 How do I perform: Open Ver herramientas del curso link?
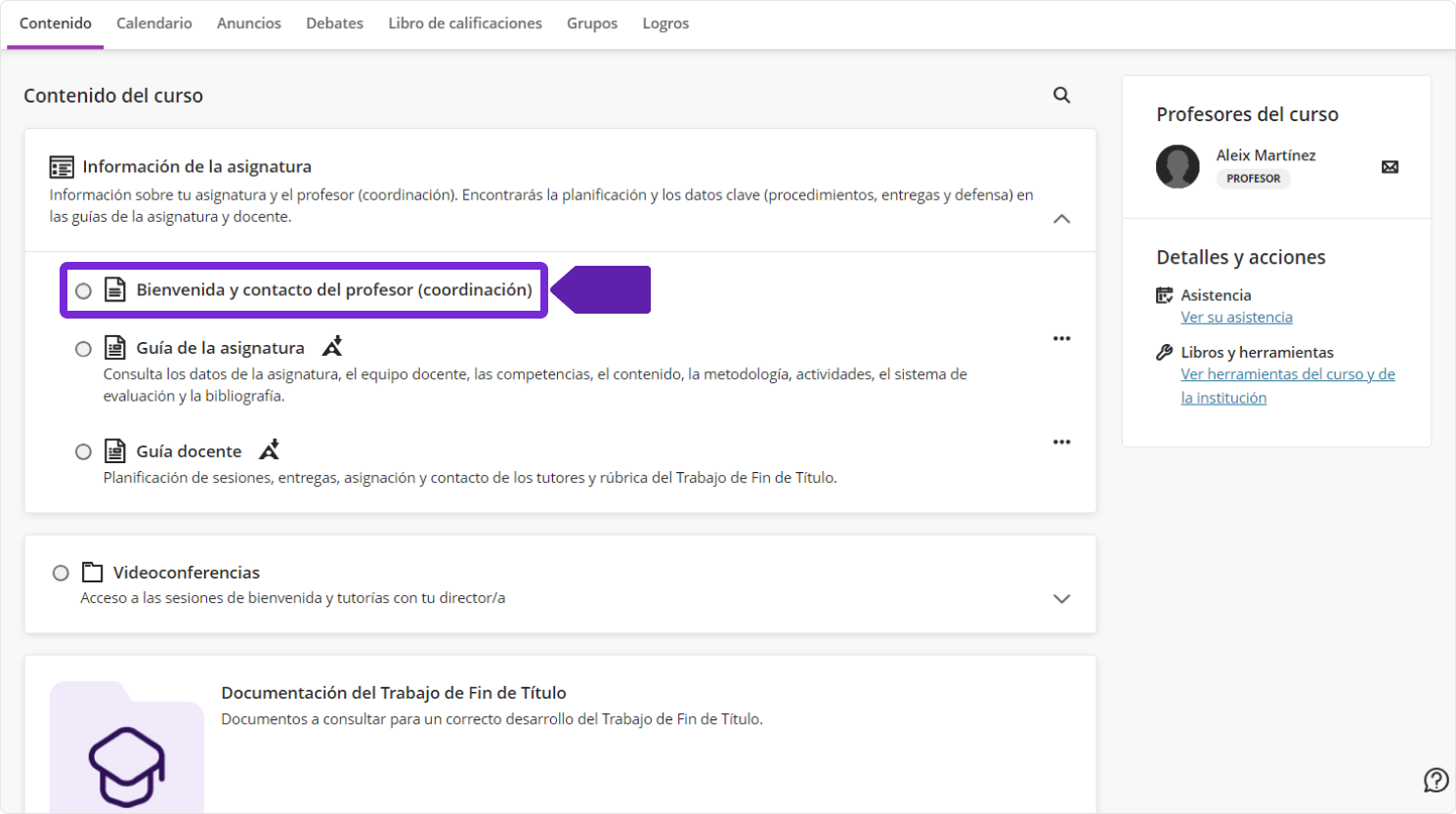(1287, 375)
